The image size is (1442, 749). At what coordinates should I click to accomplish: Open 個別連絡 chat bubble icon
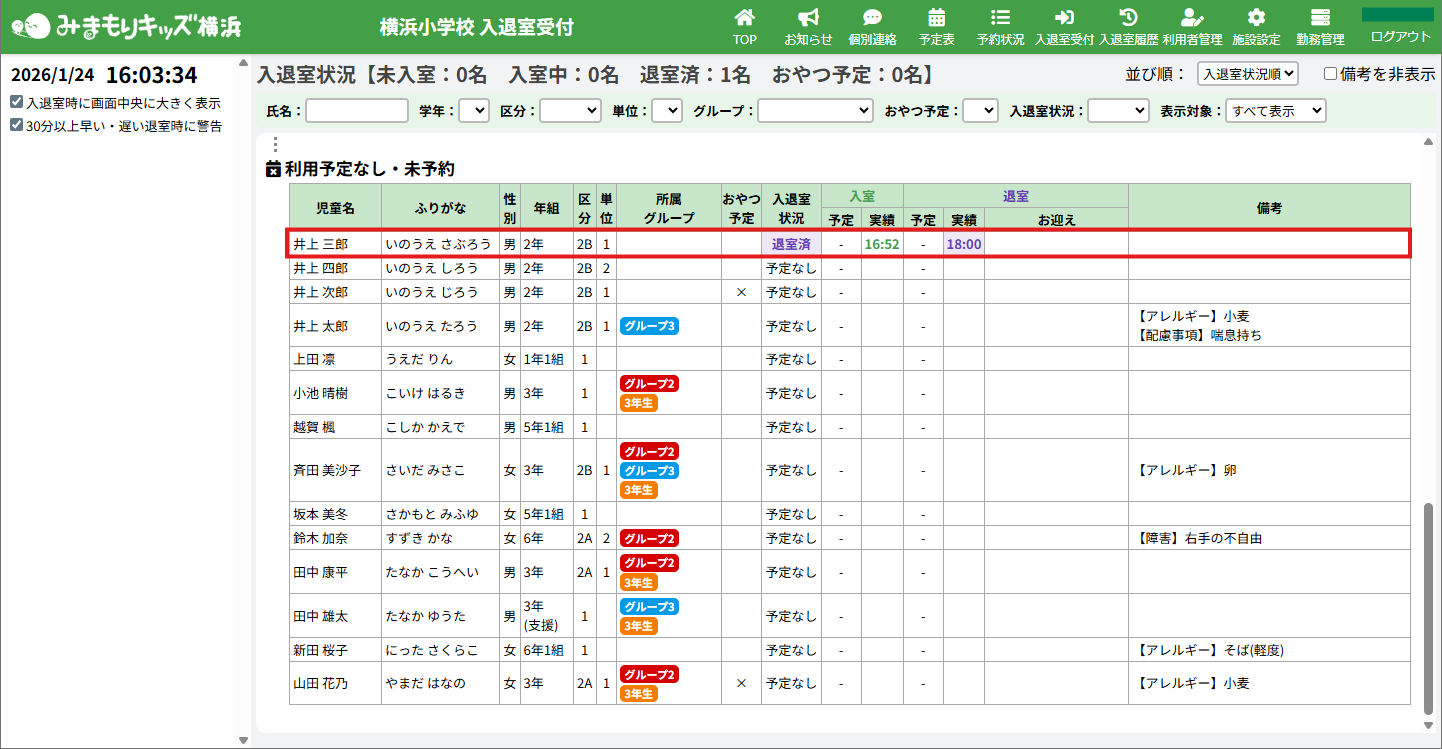pyautogui.click(x=872, y=18)
